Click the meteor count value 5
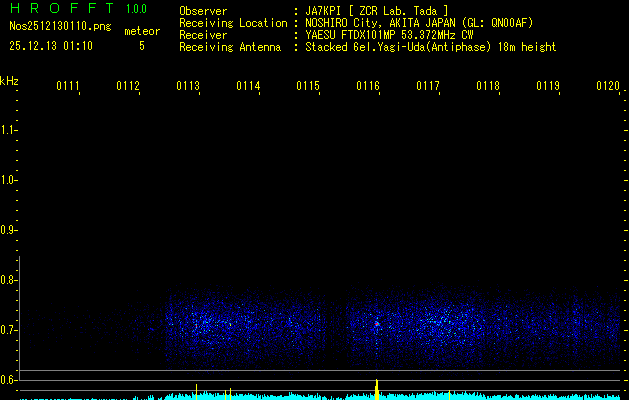 (141, 46)
